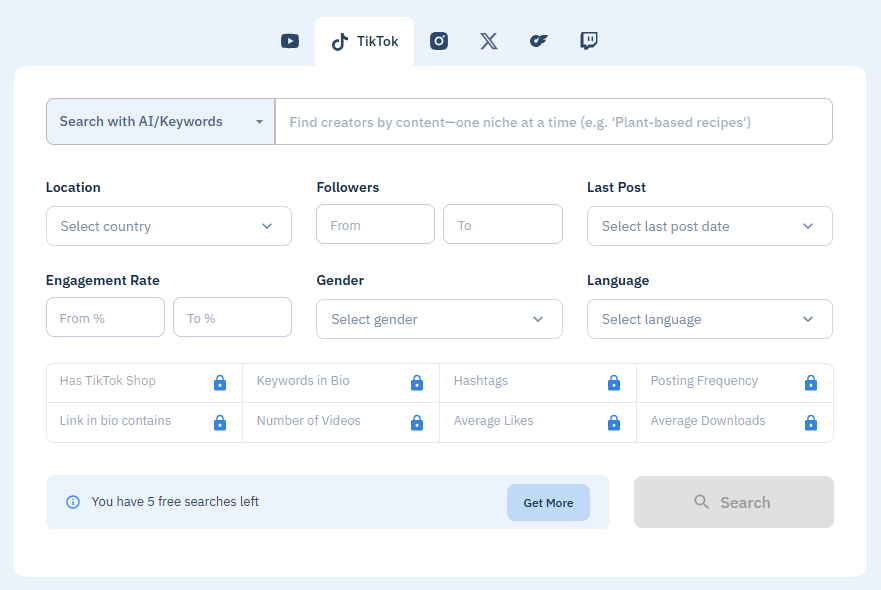Expand the Select gender dropdown
Screen dimensions: 881x590
point(439,319)
